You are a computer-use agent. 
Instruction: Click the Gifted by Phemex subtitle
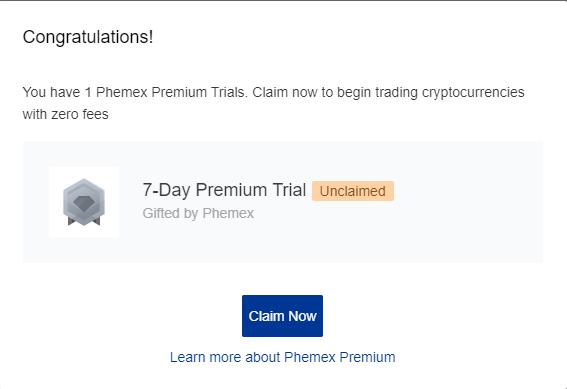pos(198,213)
